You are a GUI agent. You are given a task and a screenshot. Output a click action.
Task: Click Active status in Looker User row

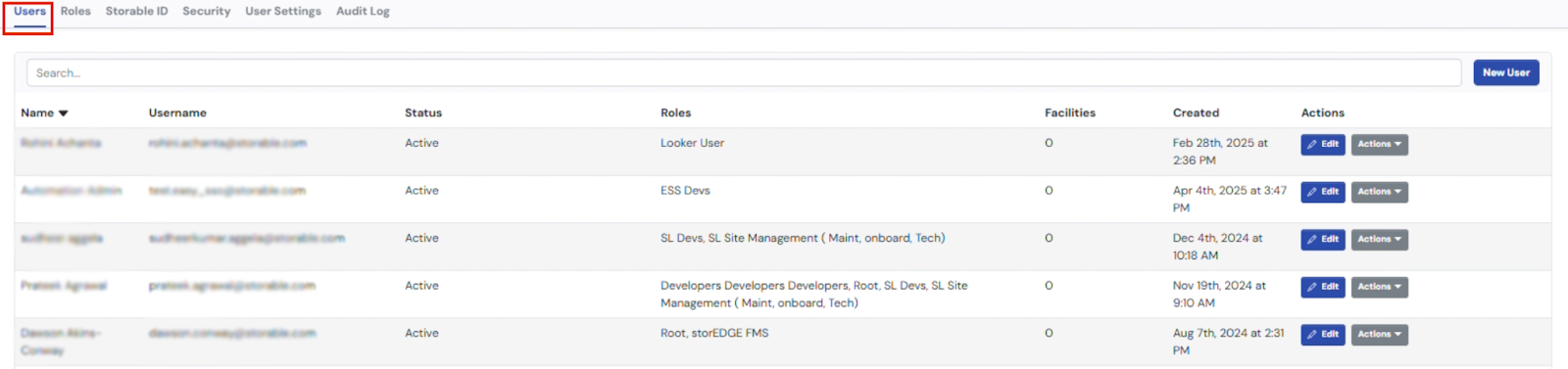click(421, 143)
